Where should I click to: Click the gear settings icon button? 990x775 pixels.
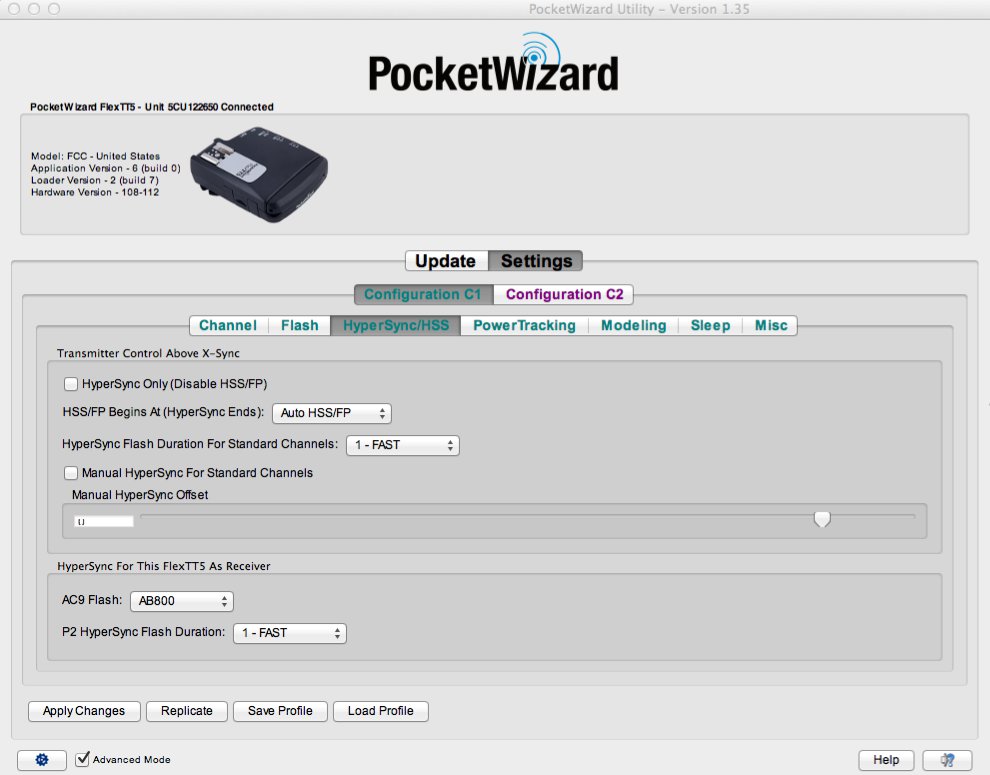click(42, 760)
